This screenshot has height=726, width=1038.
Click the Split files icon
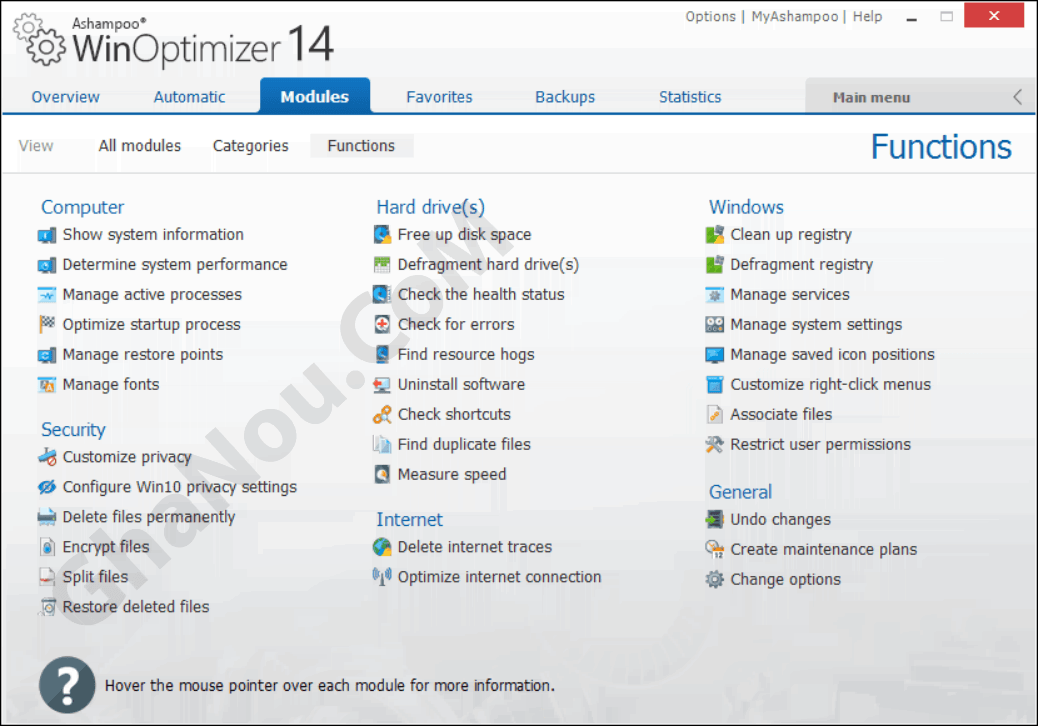[47, 577]
